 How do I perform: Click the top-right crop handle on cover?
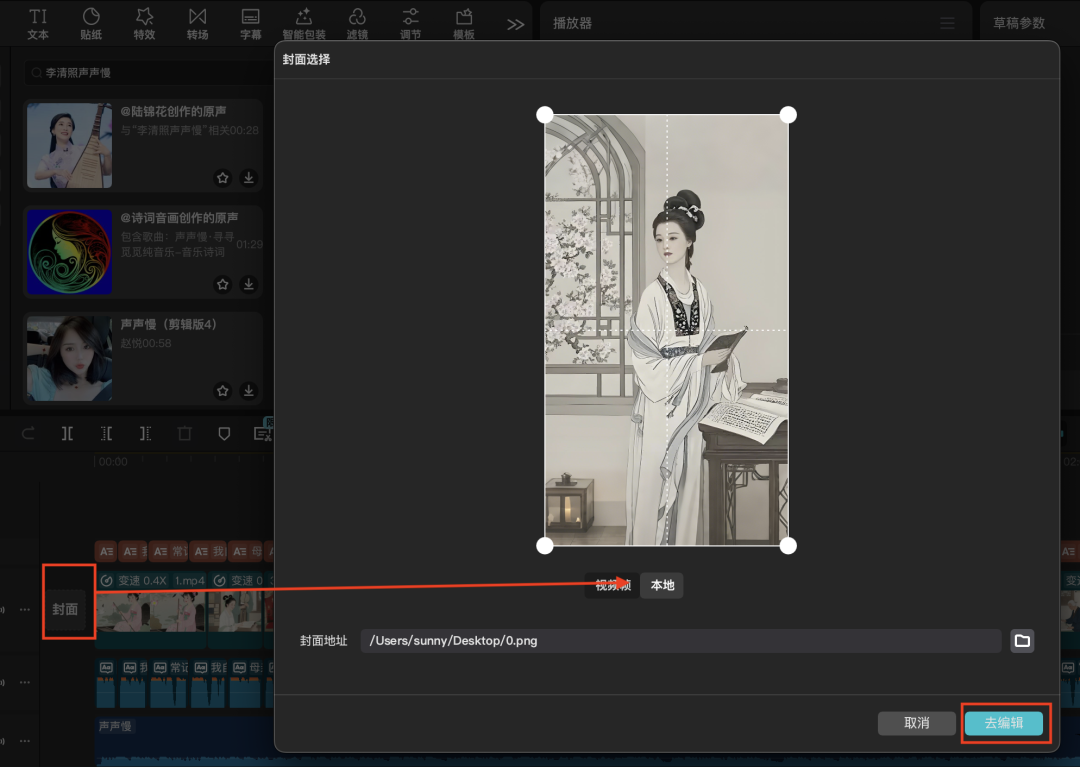pos(788,115)
